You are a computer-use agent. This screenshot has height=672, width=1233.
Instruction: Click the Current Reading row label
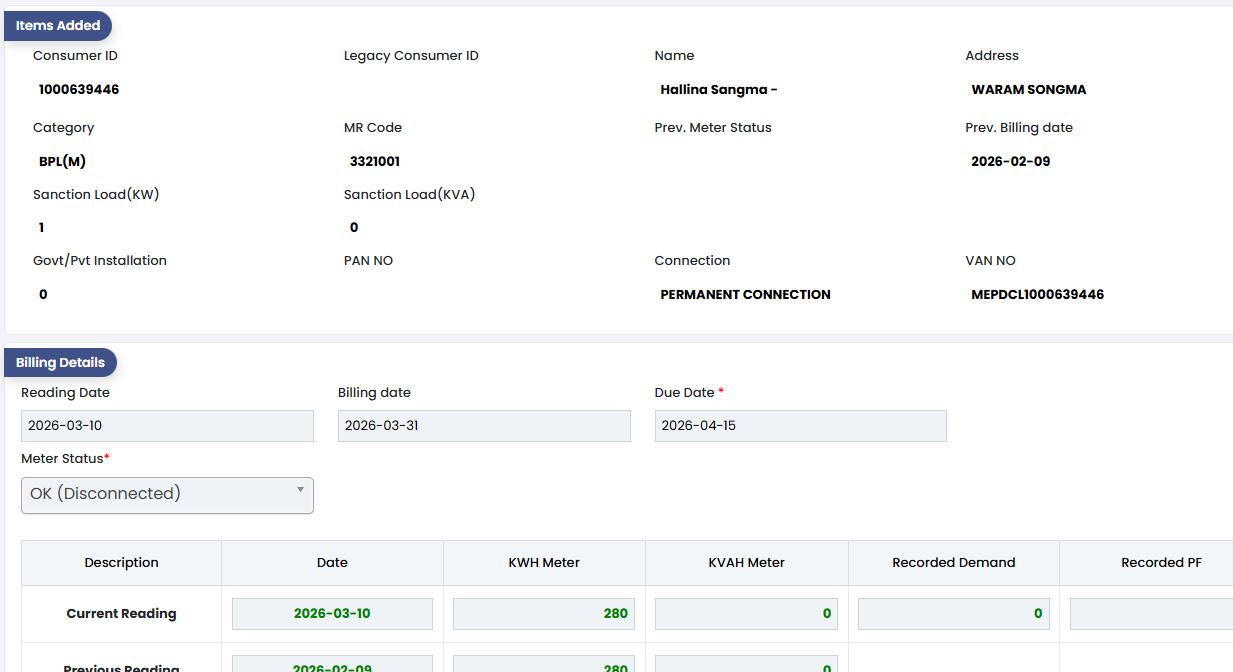pyautogui.click(x=122, y=614)
